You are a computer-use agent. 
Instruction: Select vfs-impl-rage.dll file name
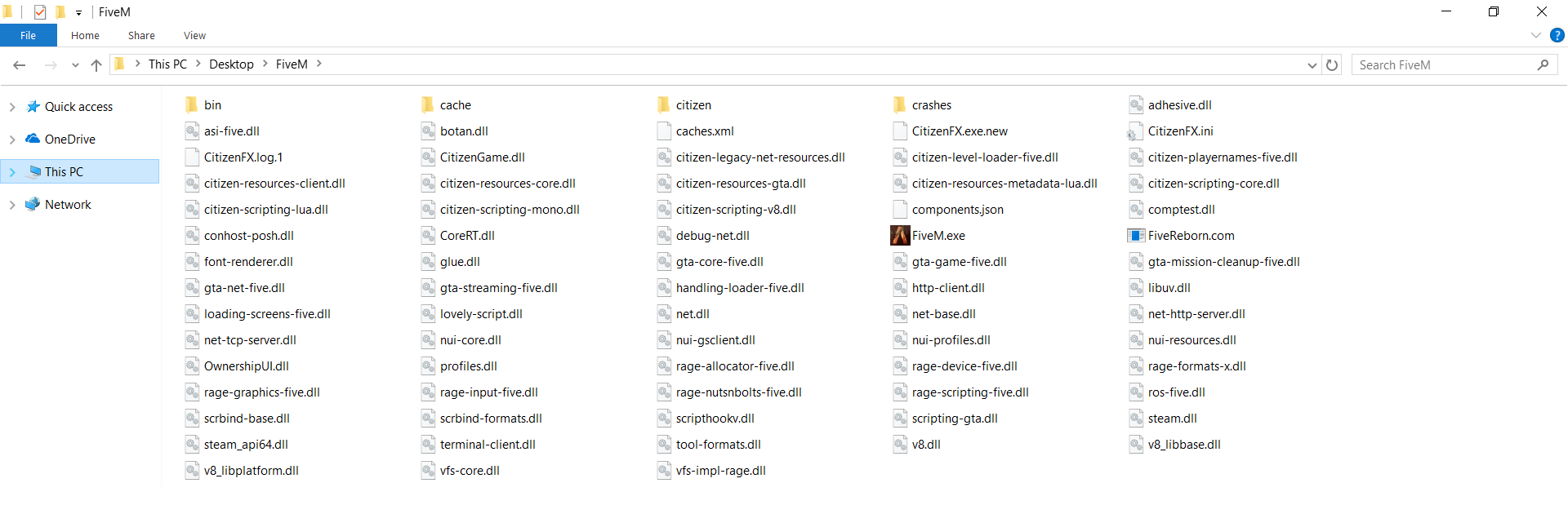(x=720, y=471)
